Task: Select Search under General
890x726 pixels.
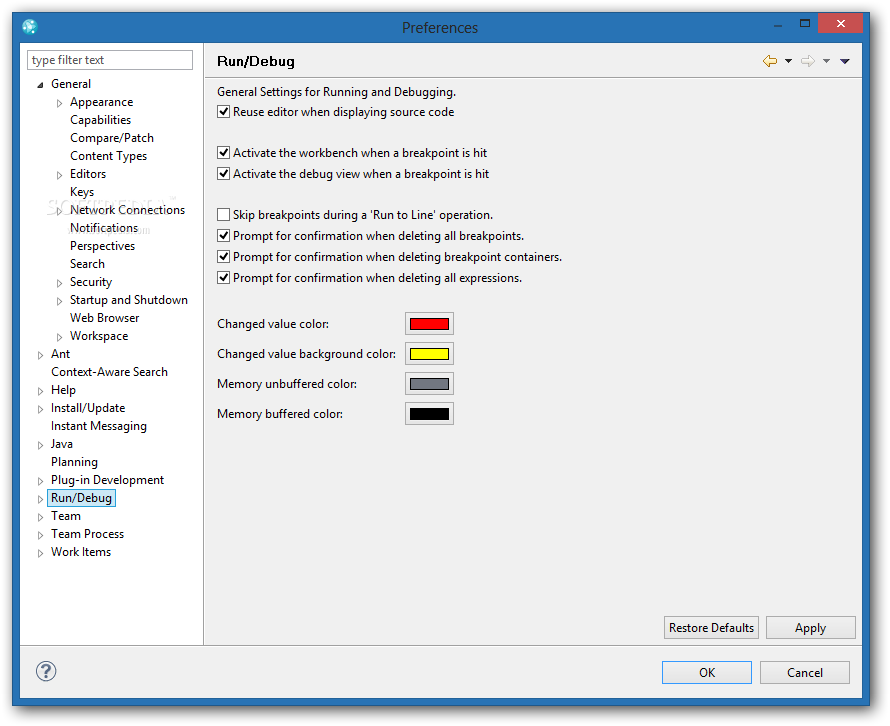Action: click(87, 264)
